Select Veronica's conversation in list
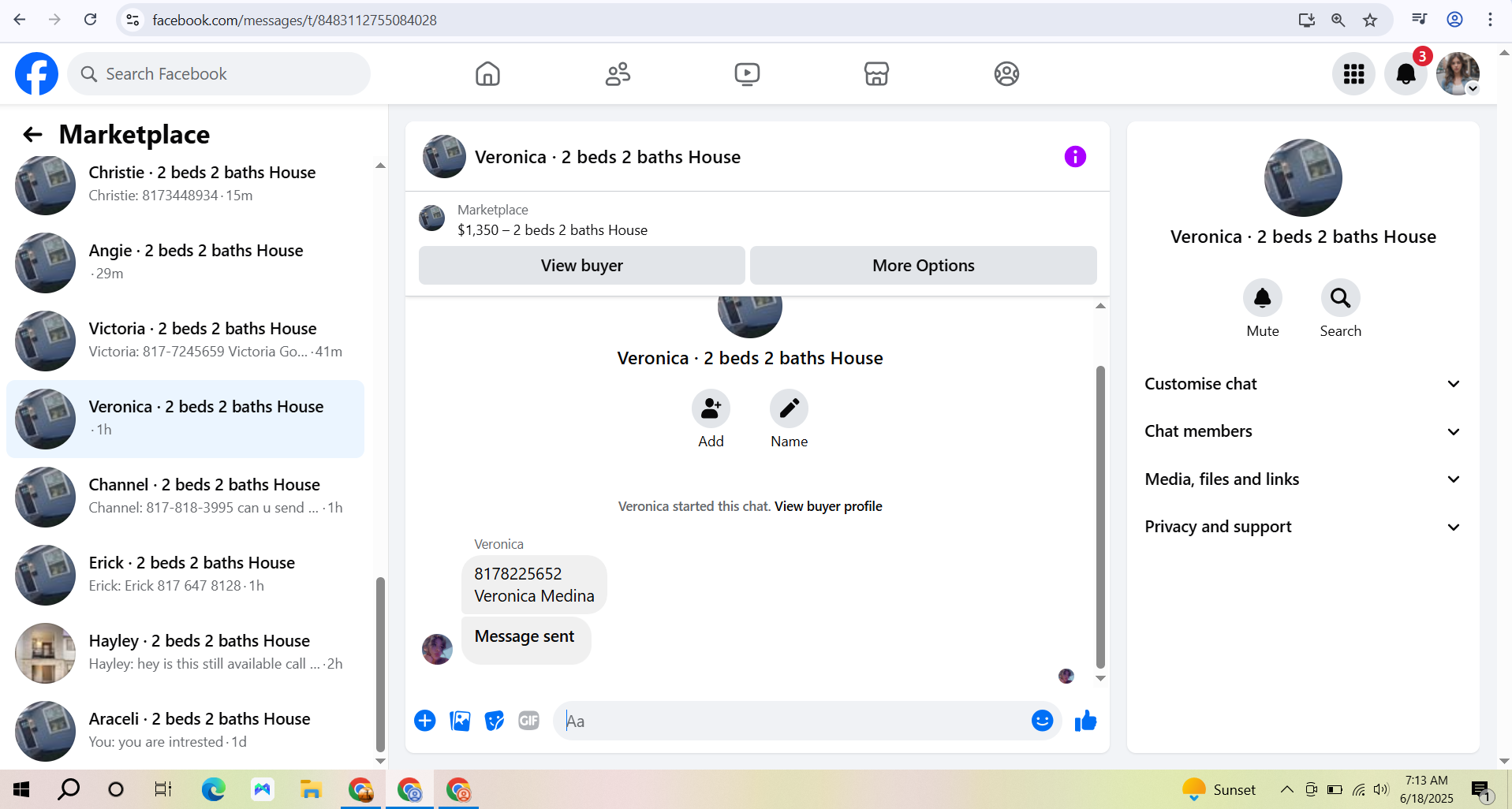 coord(186,419)
